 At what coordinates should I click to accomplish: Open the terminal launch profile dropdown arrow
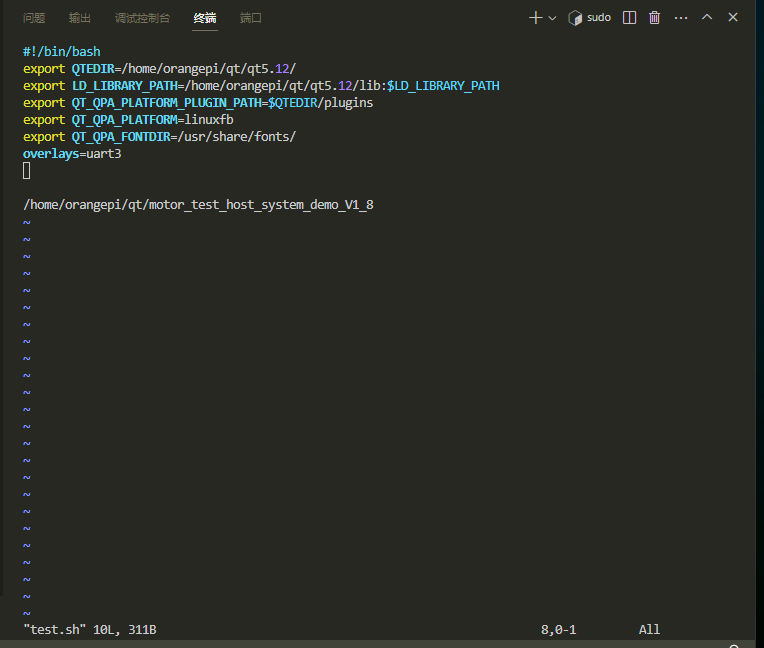tap(552, 19)
